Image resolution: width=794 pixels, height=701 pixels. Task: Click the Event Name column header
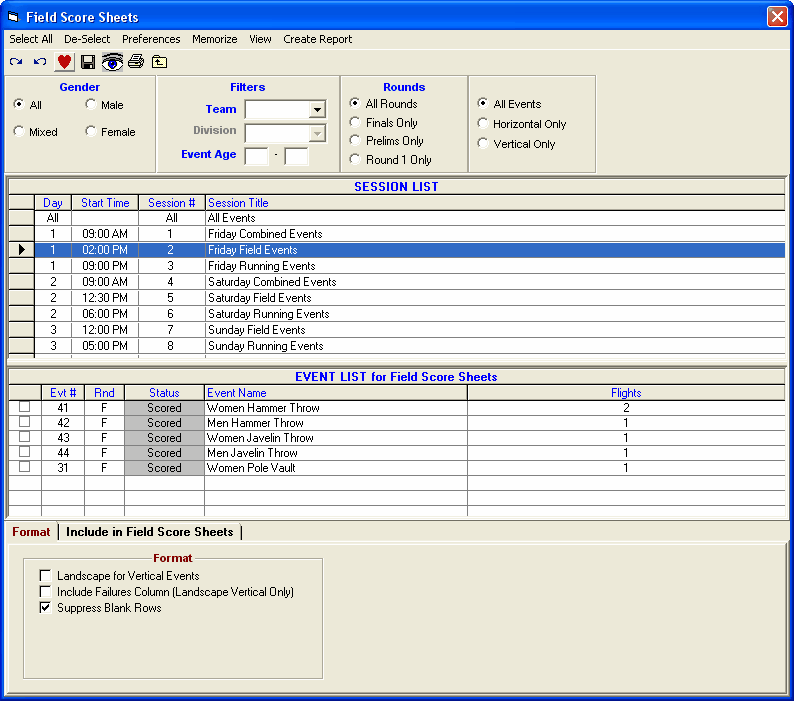pyautogui.click(x=336, y=393)
